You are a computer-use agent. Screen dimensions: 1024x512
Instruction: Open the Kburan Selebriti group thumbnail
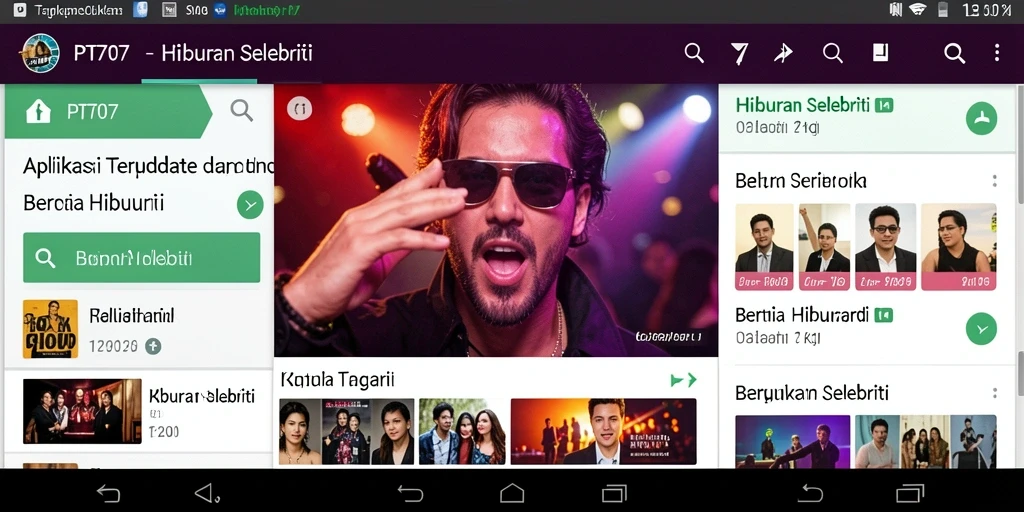click(x=82, y=411)
